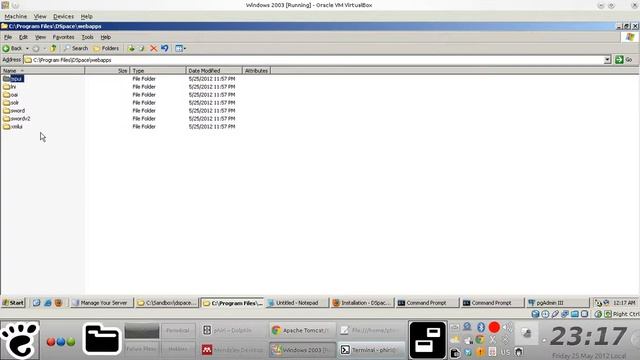Switch to first Command Prompt taskbar item
This screenshot has height=360, width=640.
[427, 303]
